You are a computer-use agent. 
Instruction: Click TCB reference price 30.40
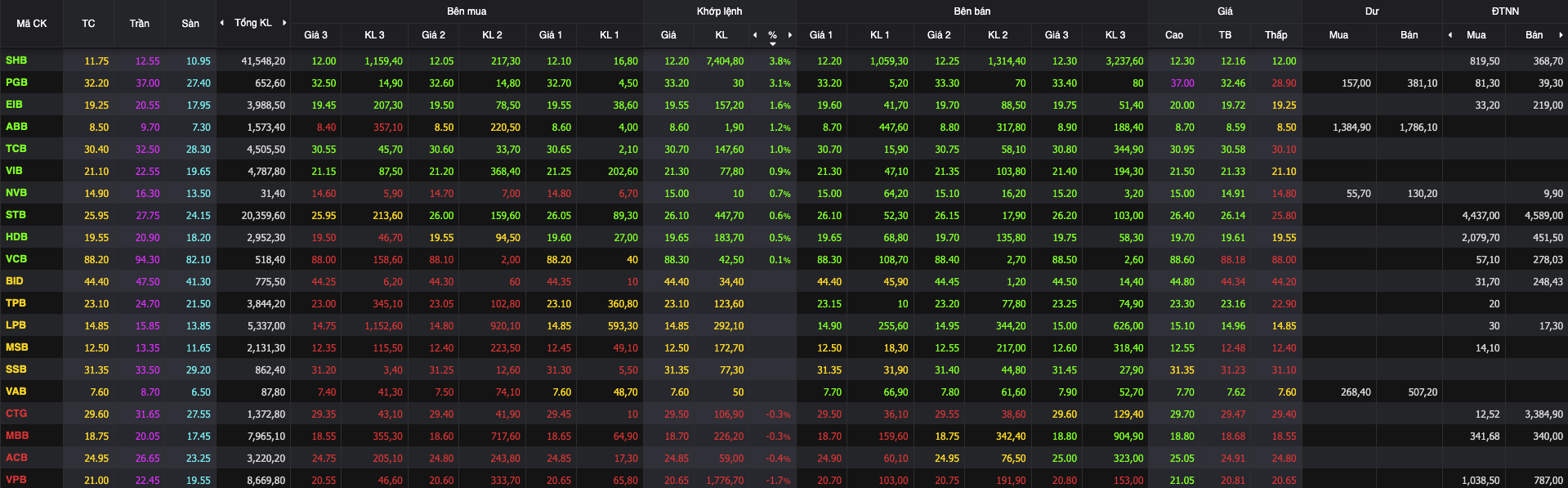tap(96, 150)
